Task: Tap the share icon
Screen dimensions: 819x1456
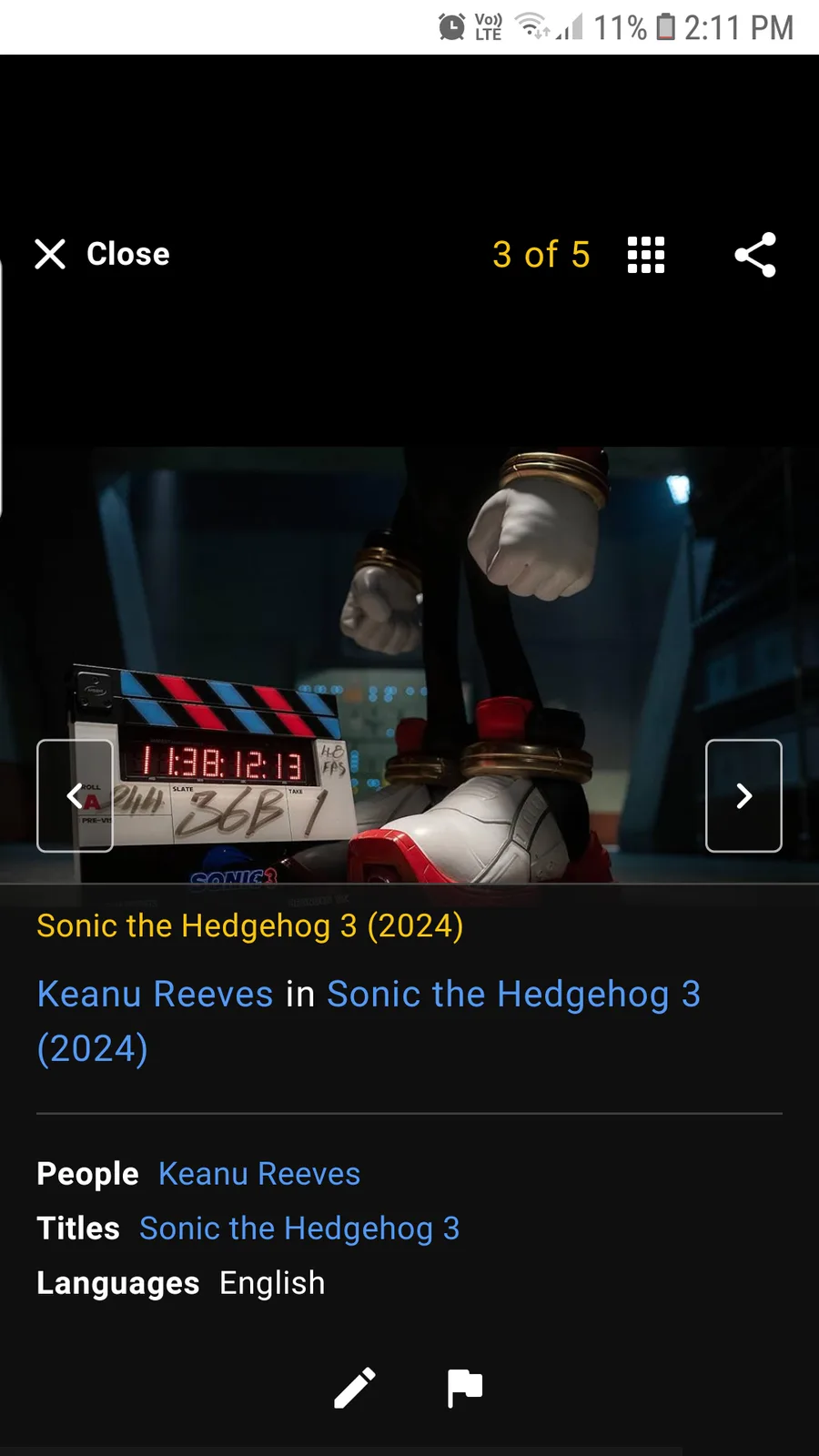Action: coord(755,255)
